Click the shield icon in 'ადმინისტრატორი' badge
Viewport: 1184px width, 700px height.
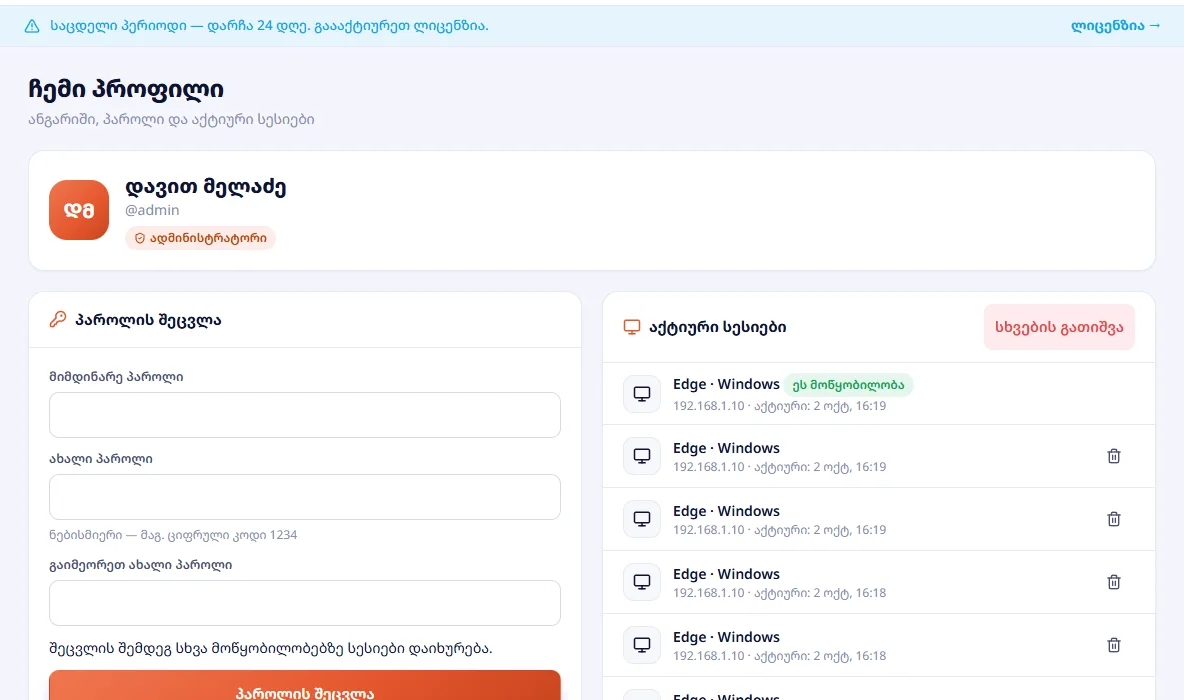(x=140, y=239)
